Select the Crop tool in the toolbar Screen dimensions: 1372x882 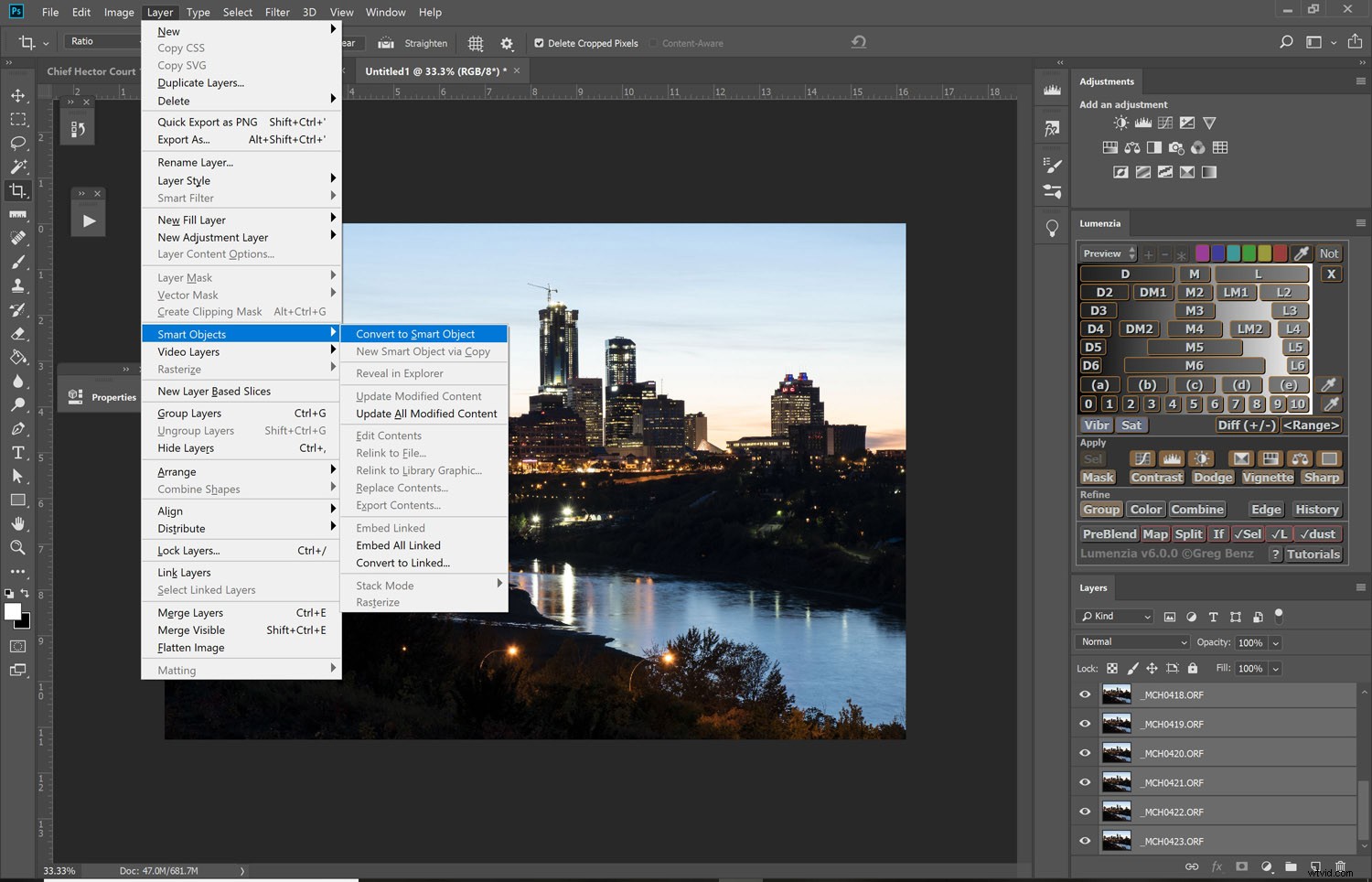click(18, 190)
